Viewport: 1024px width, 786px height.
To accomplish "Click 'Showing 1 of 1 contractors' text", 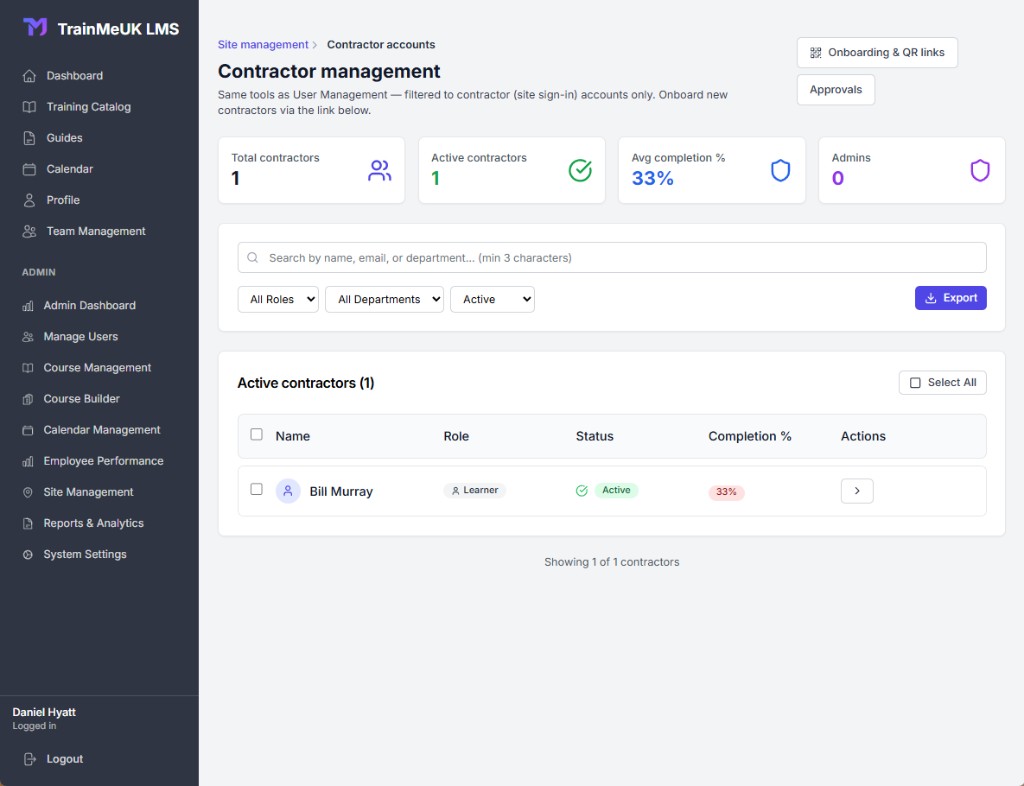I will [612, 562].
